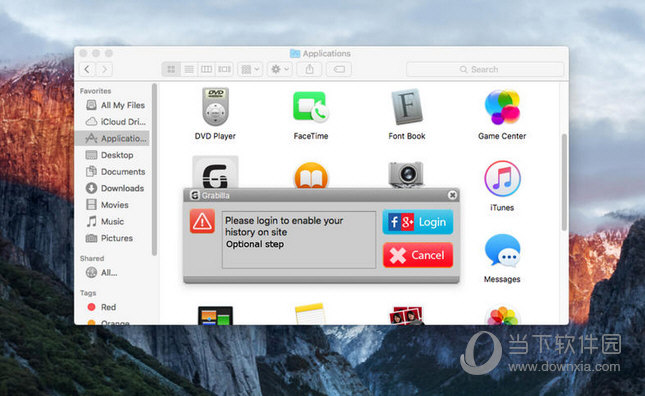Viewport: 645px width, 396px height.
Task: Select the Image Capture camera icon
Action: point(406,175)
